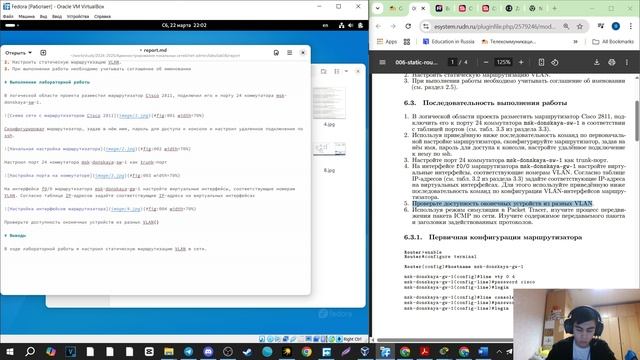Click the Activities pill in Fedora top bar
Screen dimensions: 640x360
tap(11, 25)
